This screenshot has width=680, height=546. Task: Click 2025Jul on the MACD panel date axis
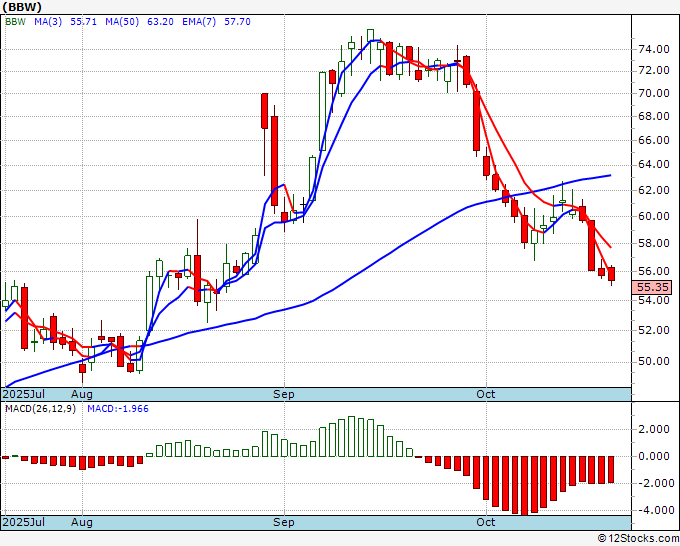coord(24,522)
